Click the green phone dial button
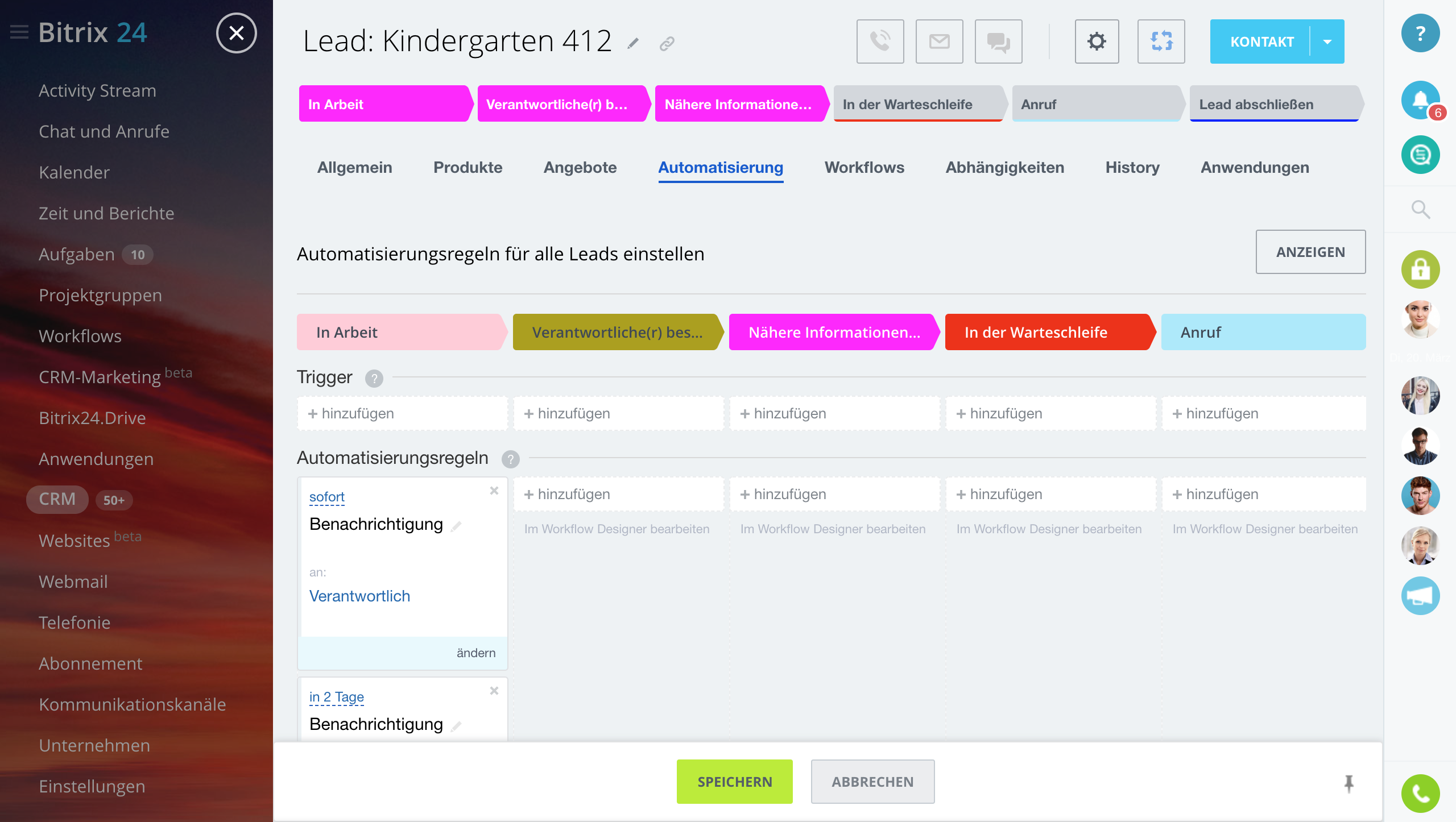 click(1420, 793)
